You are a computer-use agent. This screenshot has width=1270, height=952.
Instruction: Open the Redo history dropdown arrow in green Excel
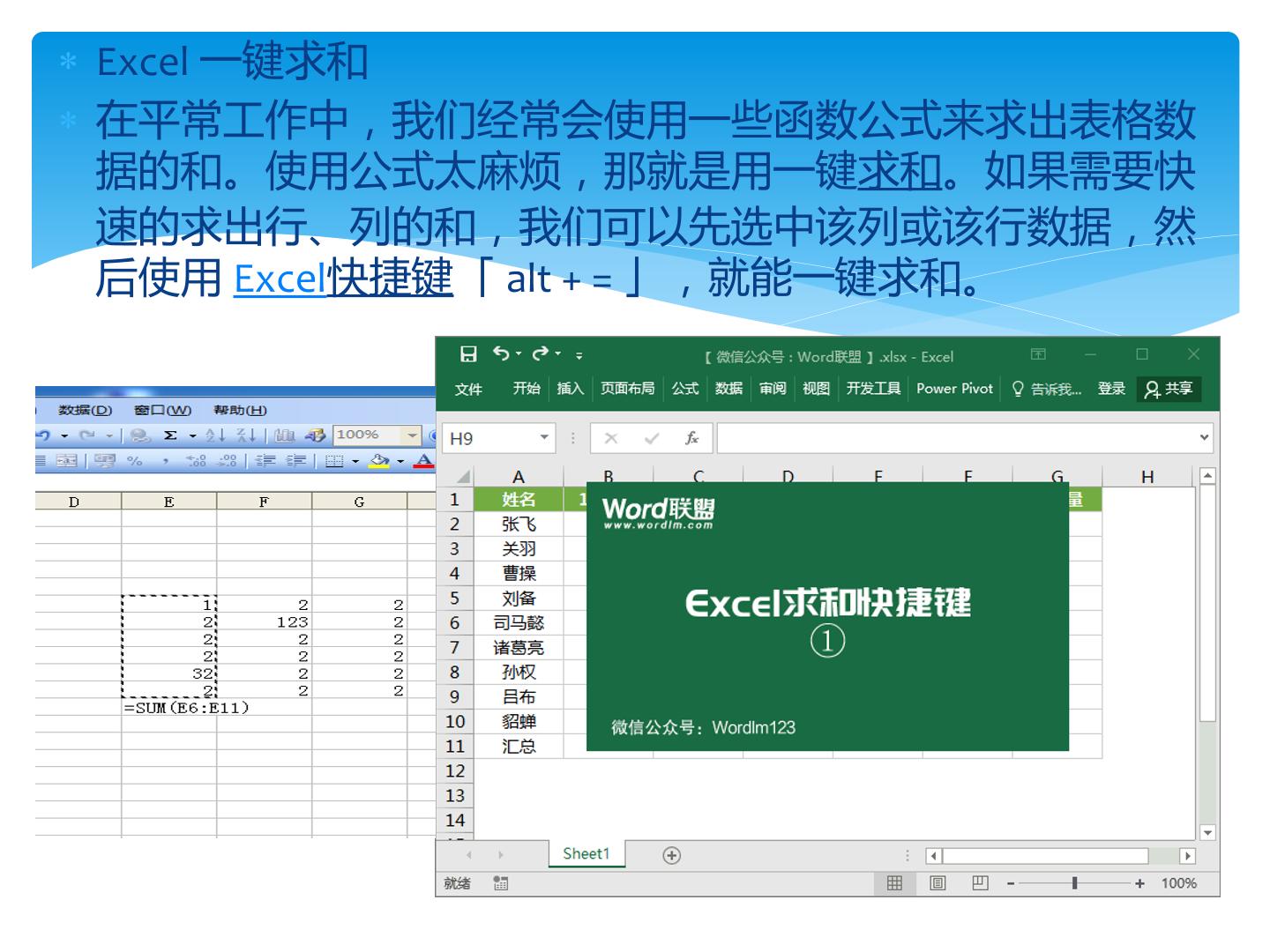(558, 354)
